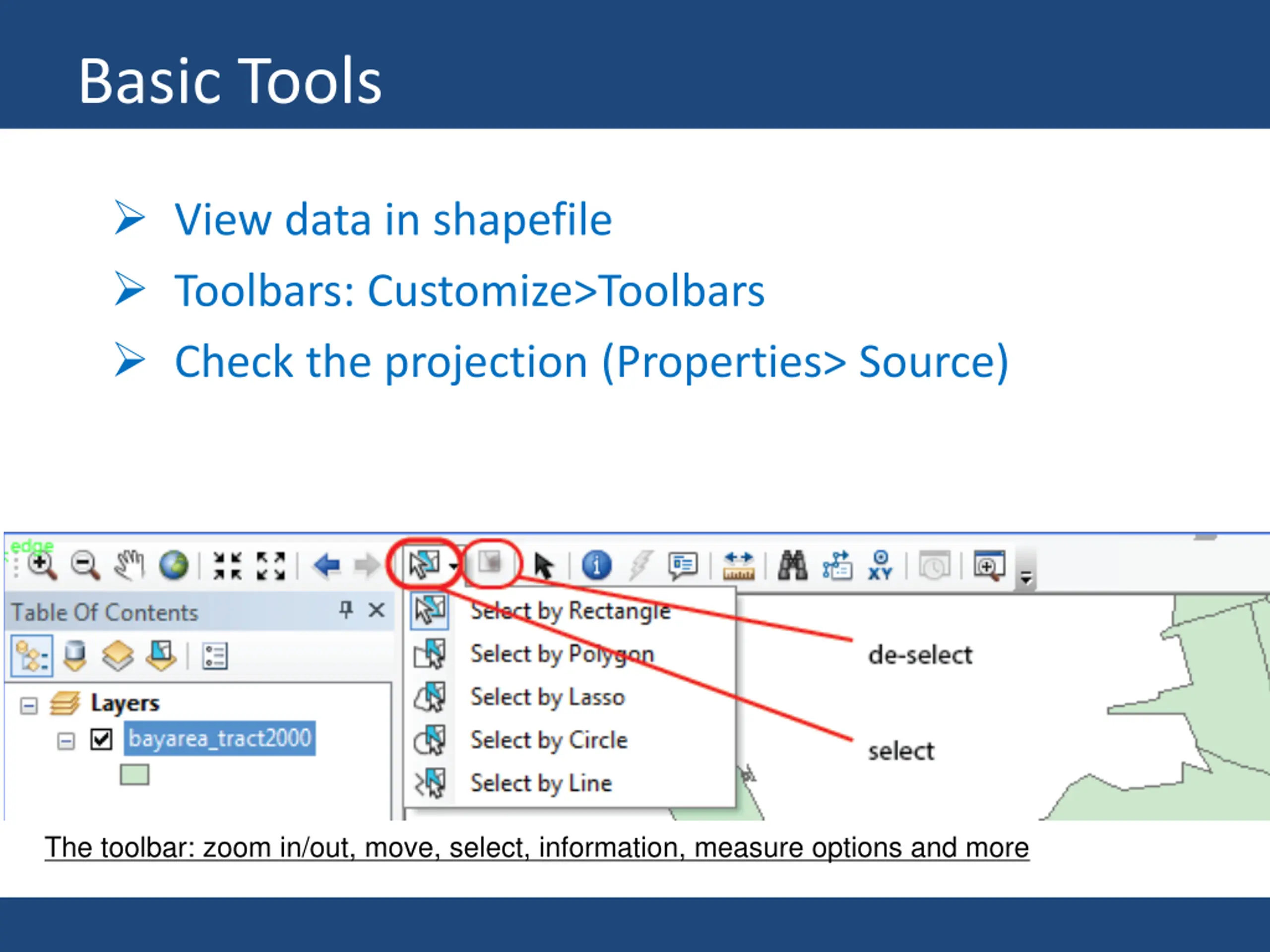Select the Zoom In tool

(43, 566)
